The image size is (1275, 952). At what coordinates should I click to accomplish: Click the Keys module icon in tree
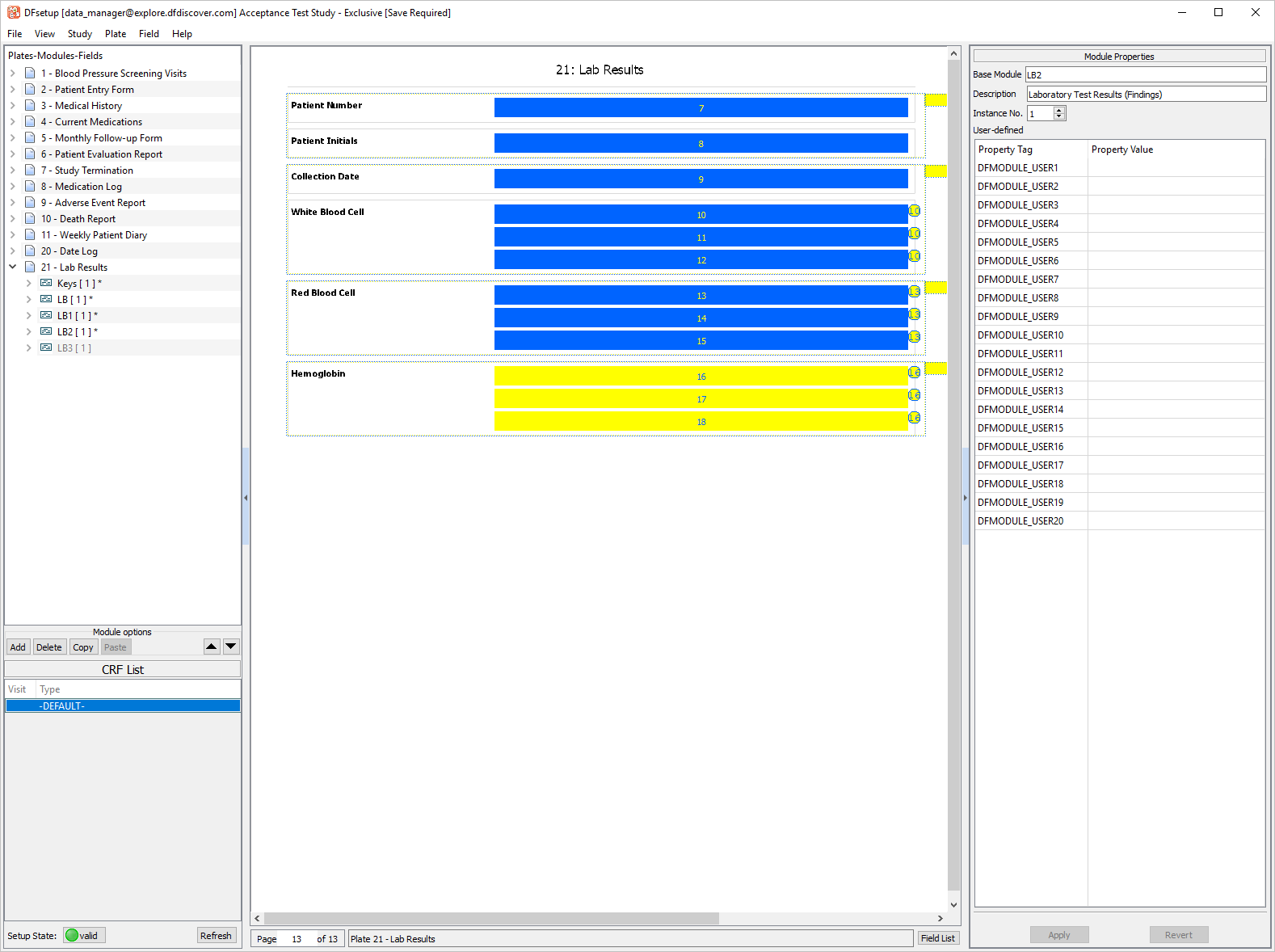click(x=46, y=283)
